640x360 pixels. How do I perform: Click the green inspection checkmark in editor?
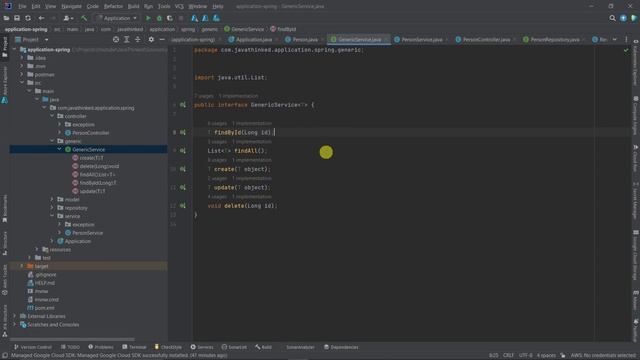(x=626, y=50)
